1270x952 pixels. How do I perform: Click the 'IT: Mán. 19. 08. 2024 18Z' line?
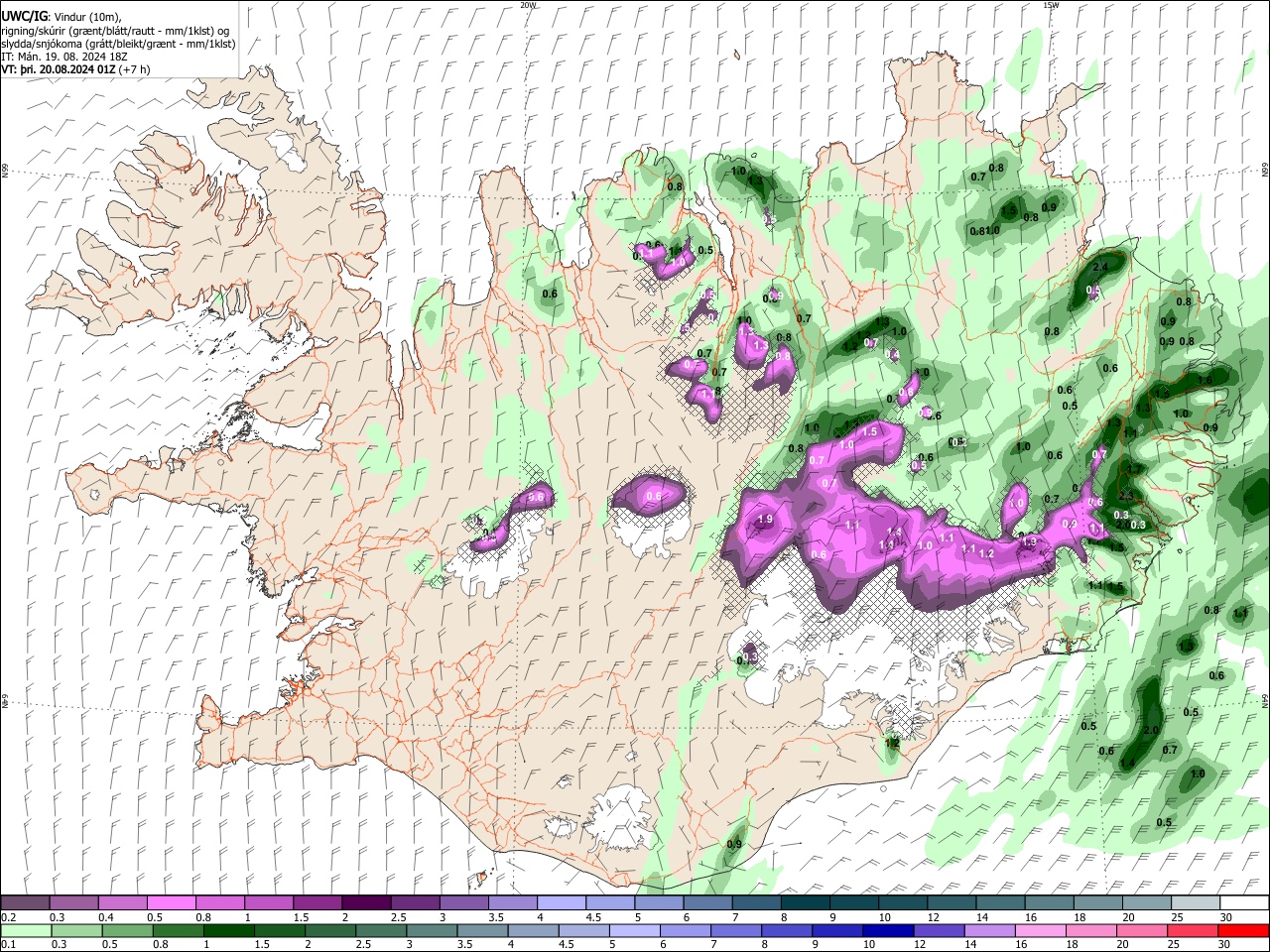point(64,57)
